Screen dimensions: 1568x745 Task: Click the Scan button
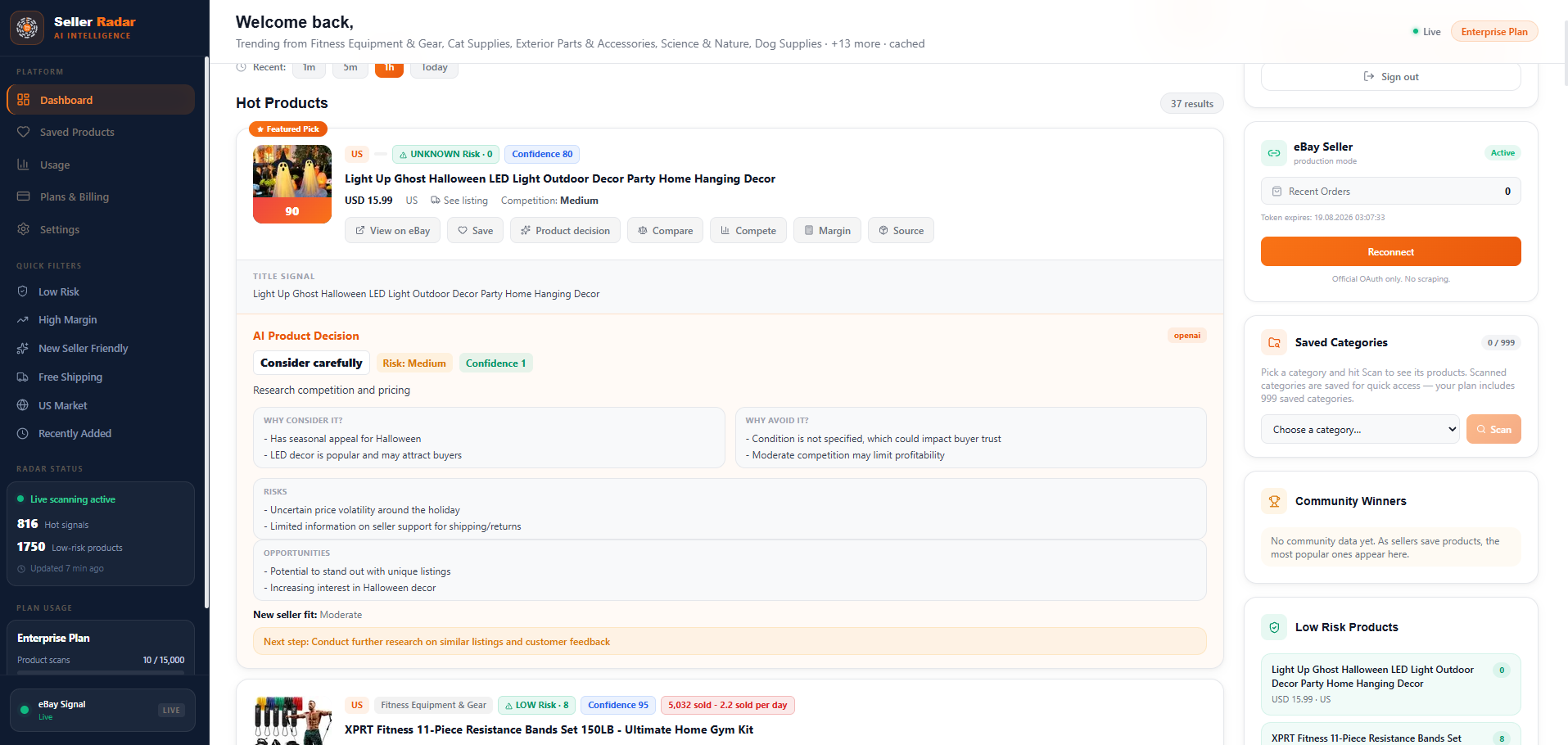(x=1493, y=430)
